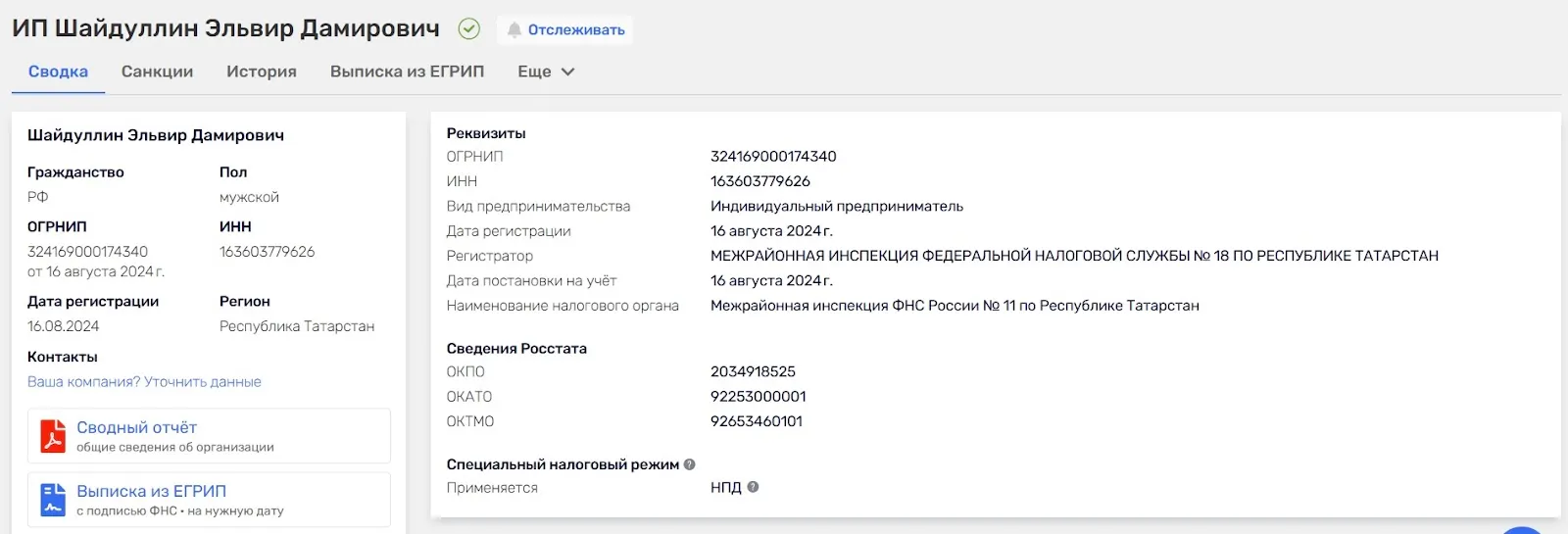
Task: Open the Выписка из ЕГРИП card link
Action: pyautogui.click(x=209, y=500)
